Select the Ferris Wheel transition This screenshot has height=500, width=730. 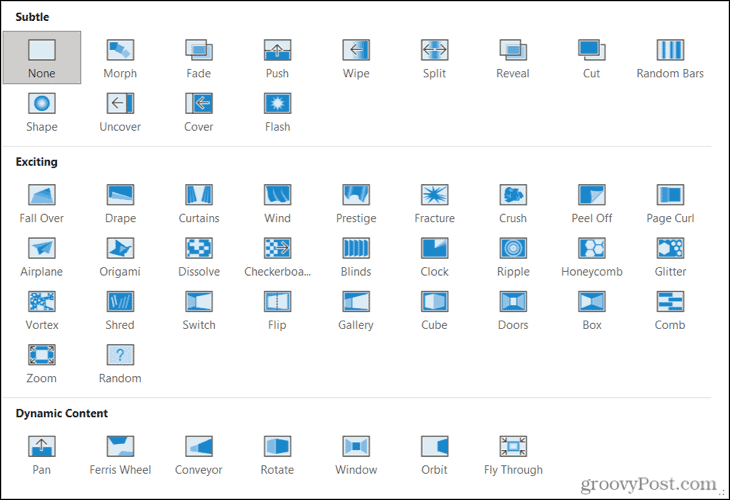point(120,455)
